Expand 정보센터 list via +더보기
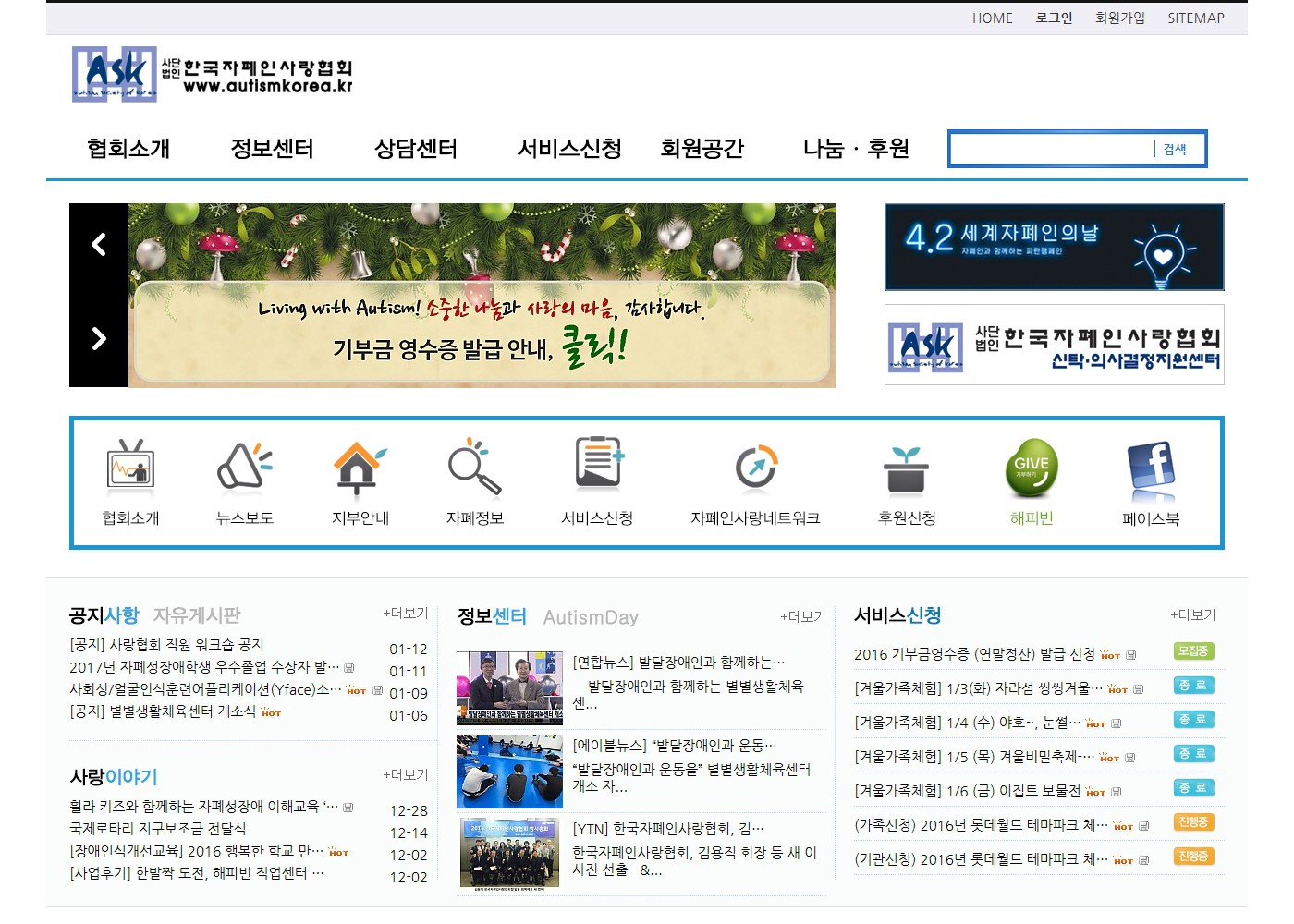Image resolution: width=1294 pixels, height=924 pixels. click(x=802, y=617)
